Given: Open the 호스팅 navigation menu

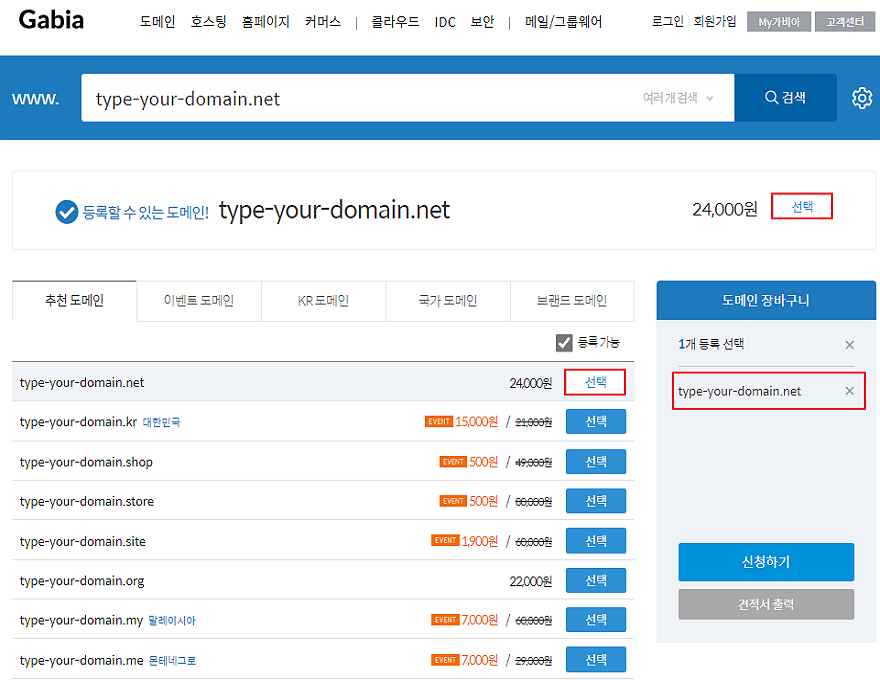Looking at the screenshot, I should 208,22.
